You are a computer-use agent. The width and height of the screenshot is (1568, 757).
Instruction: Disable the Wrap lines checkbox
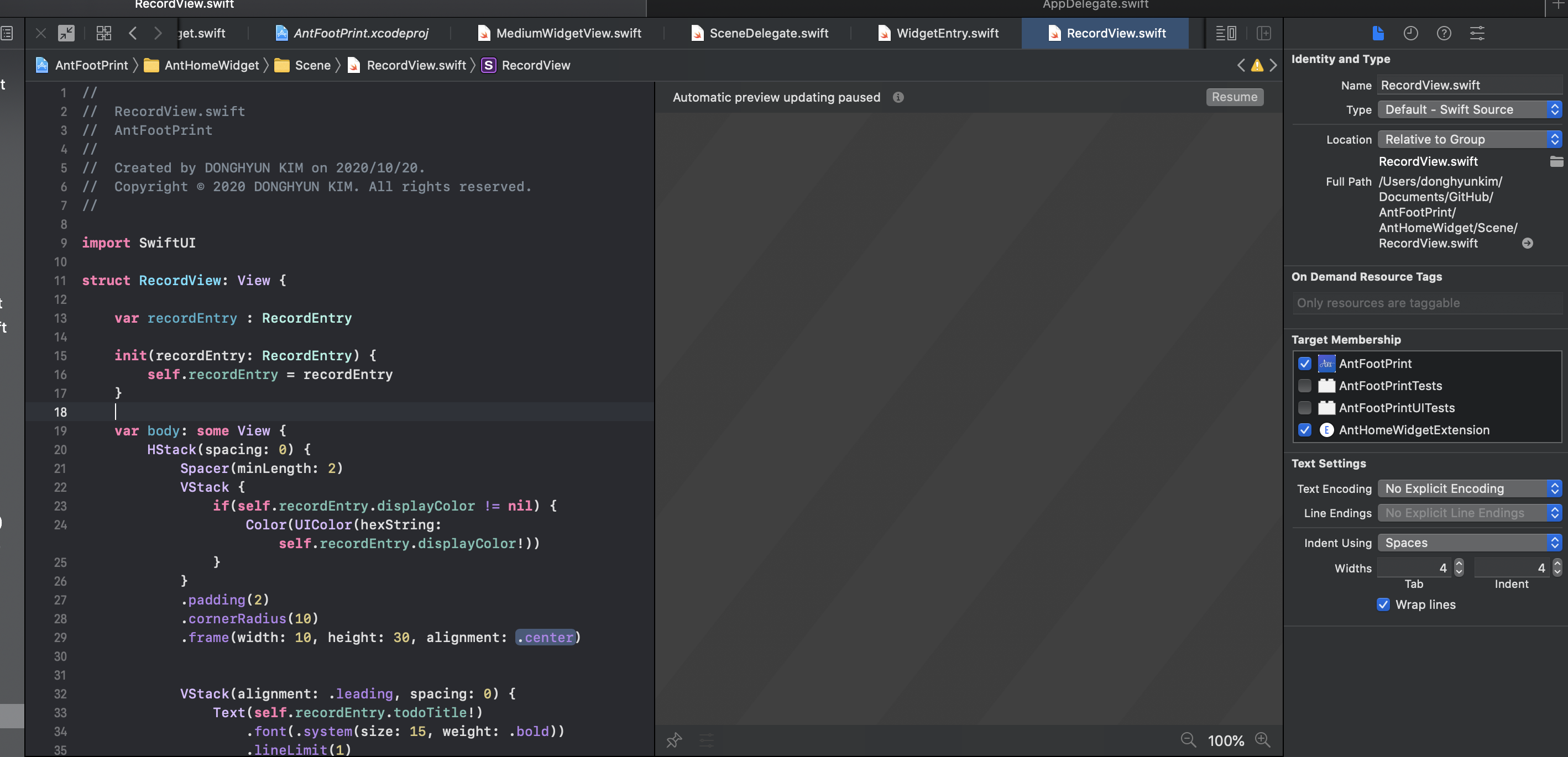click(1382, 604)
